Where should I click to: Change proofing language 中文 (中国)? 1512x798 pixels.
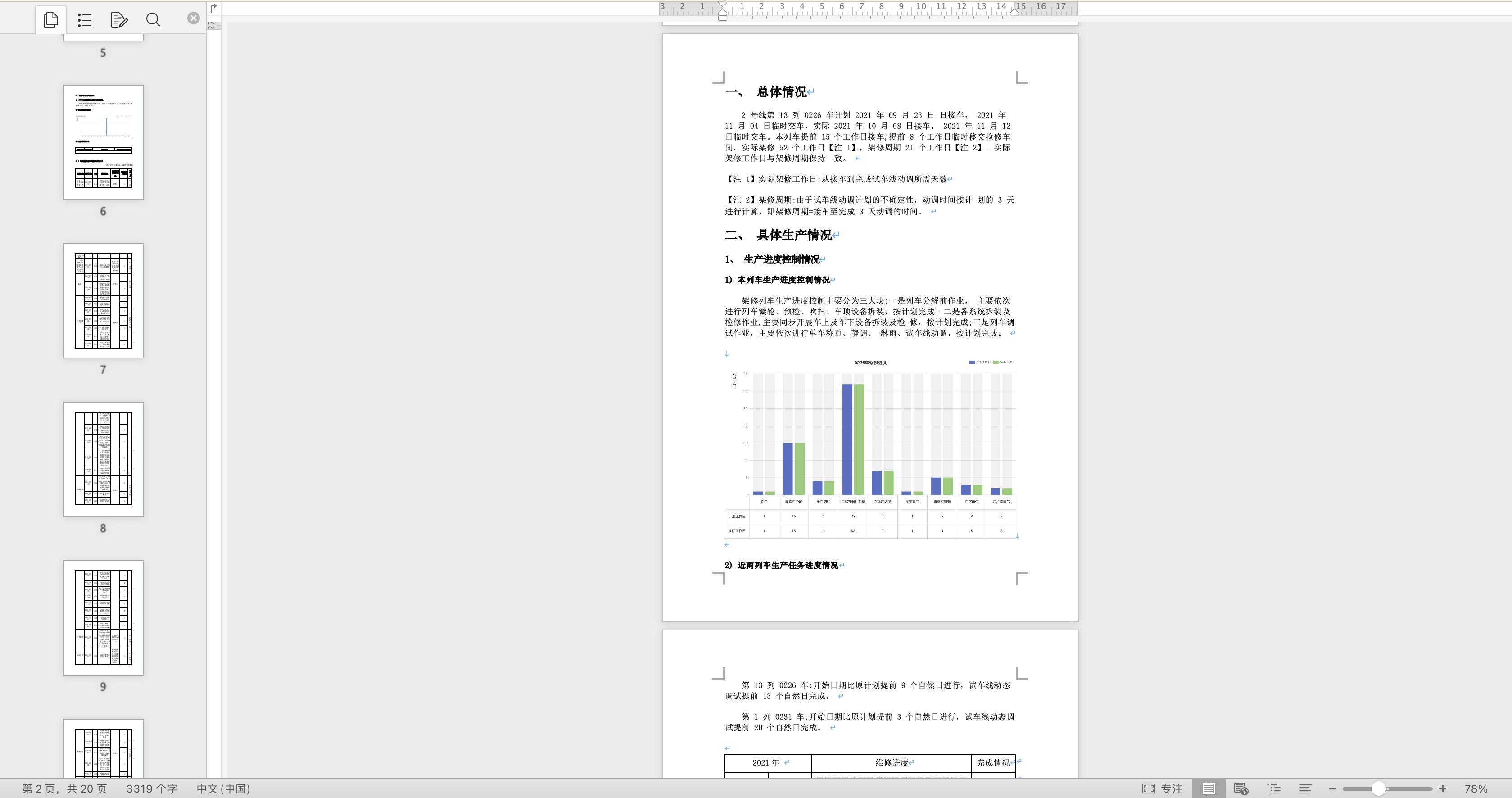click(222, 789)
